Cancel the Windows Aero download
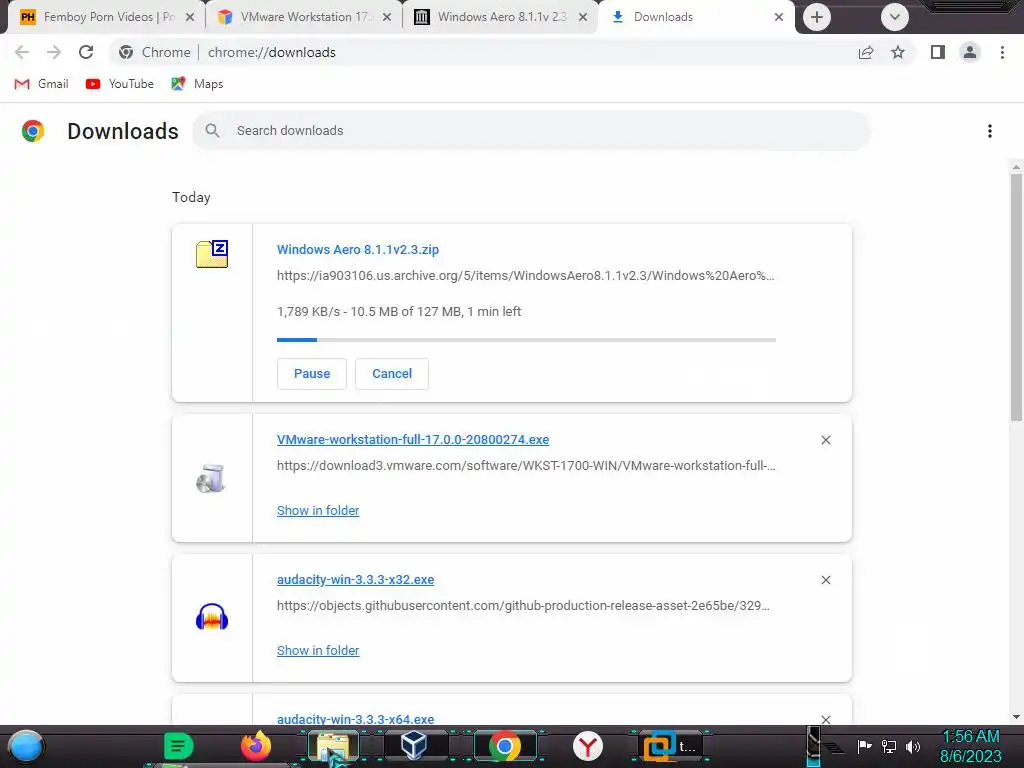The image size is (1024, 768). 392,374
